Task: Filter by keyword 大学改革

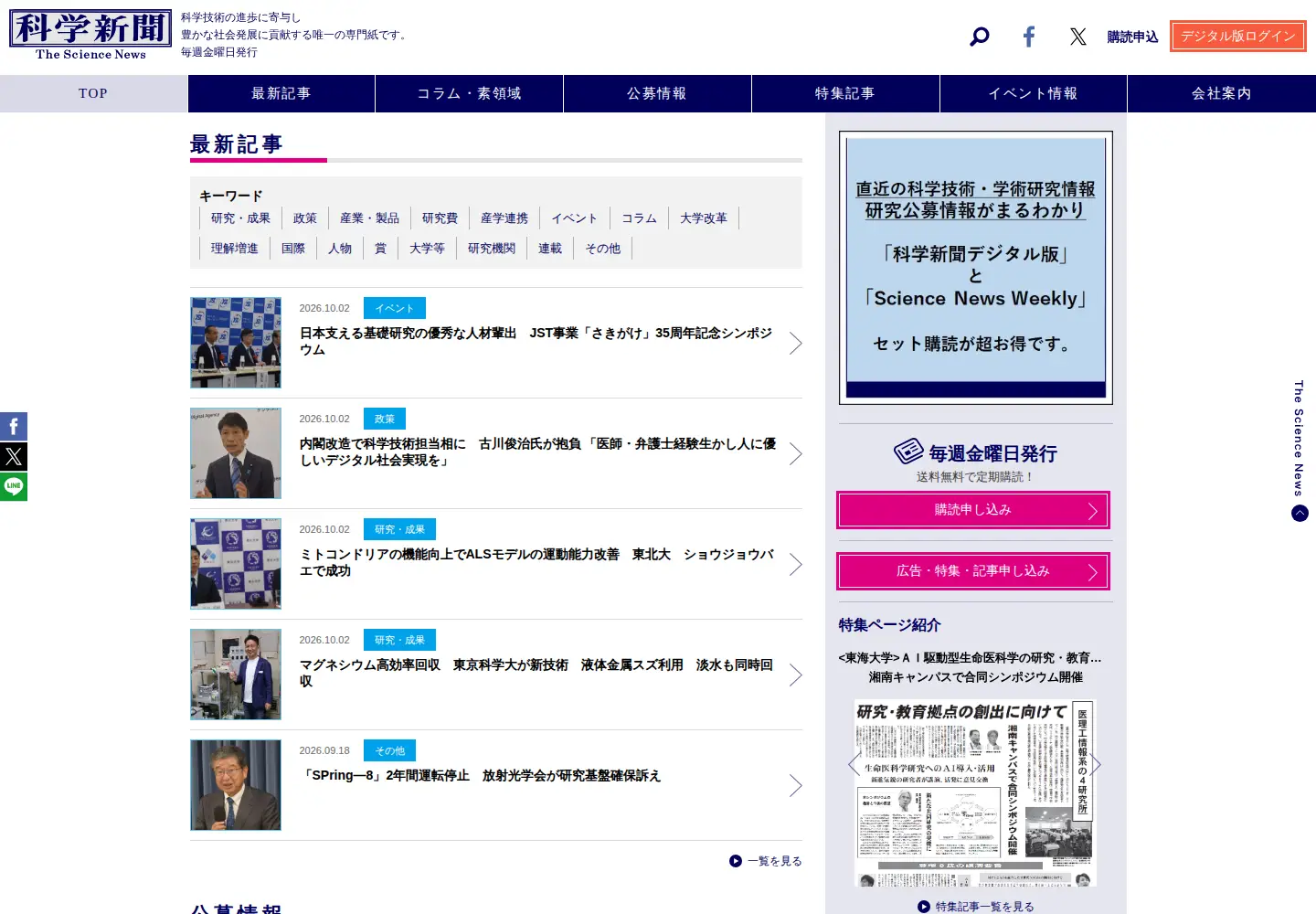Action: click(x=704, y=218)
